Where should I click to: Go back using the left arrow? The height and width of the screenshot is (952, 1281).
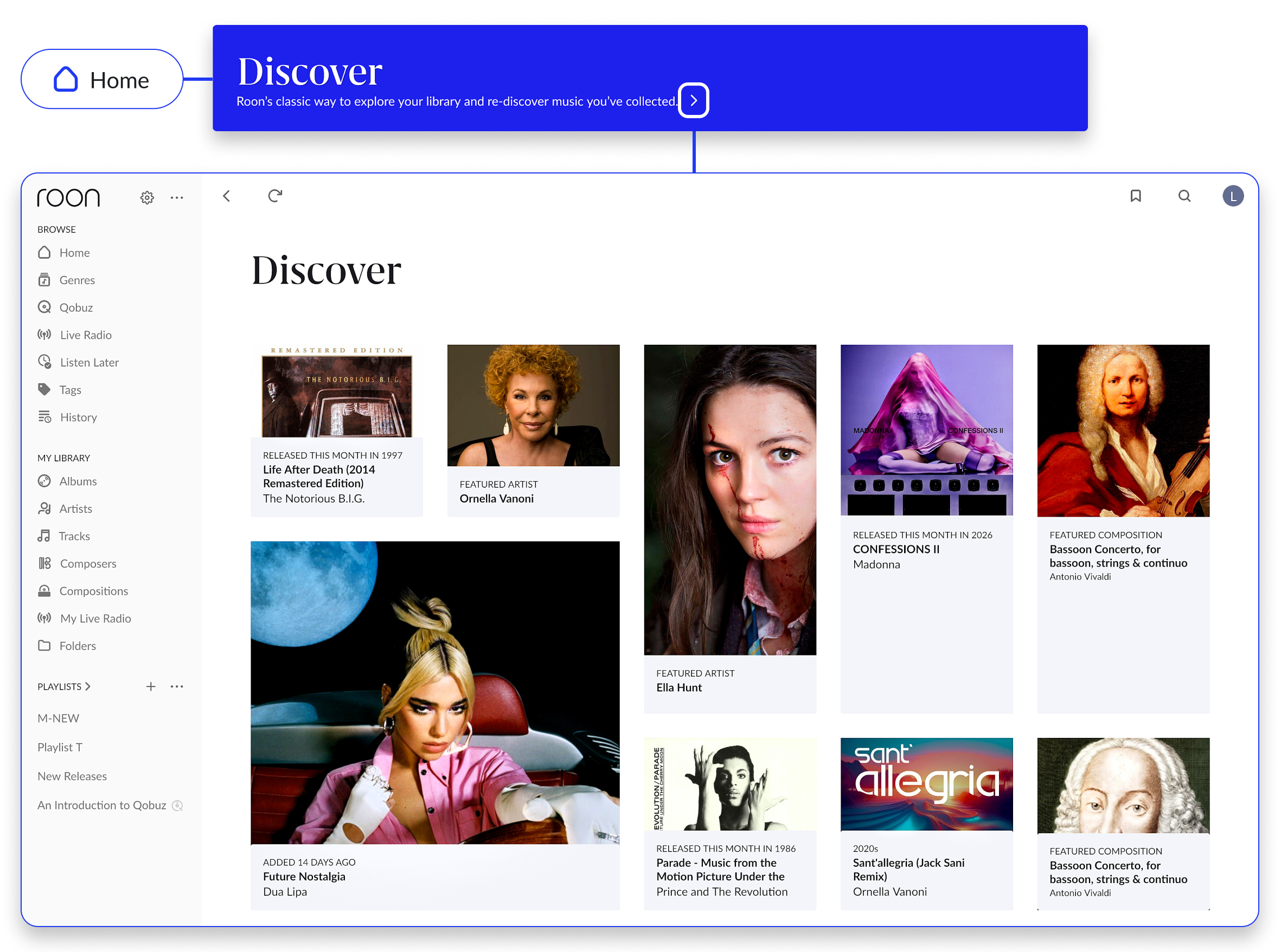click(x=227, y=196)
